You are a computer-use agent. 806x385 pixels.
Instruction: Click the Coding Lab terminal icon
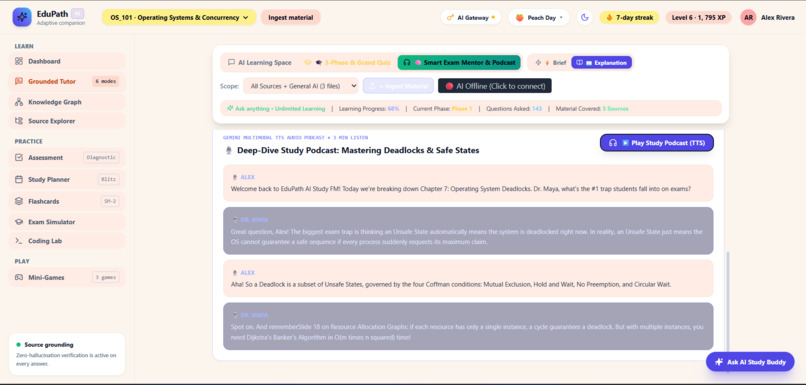(19, 241)
